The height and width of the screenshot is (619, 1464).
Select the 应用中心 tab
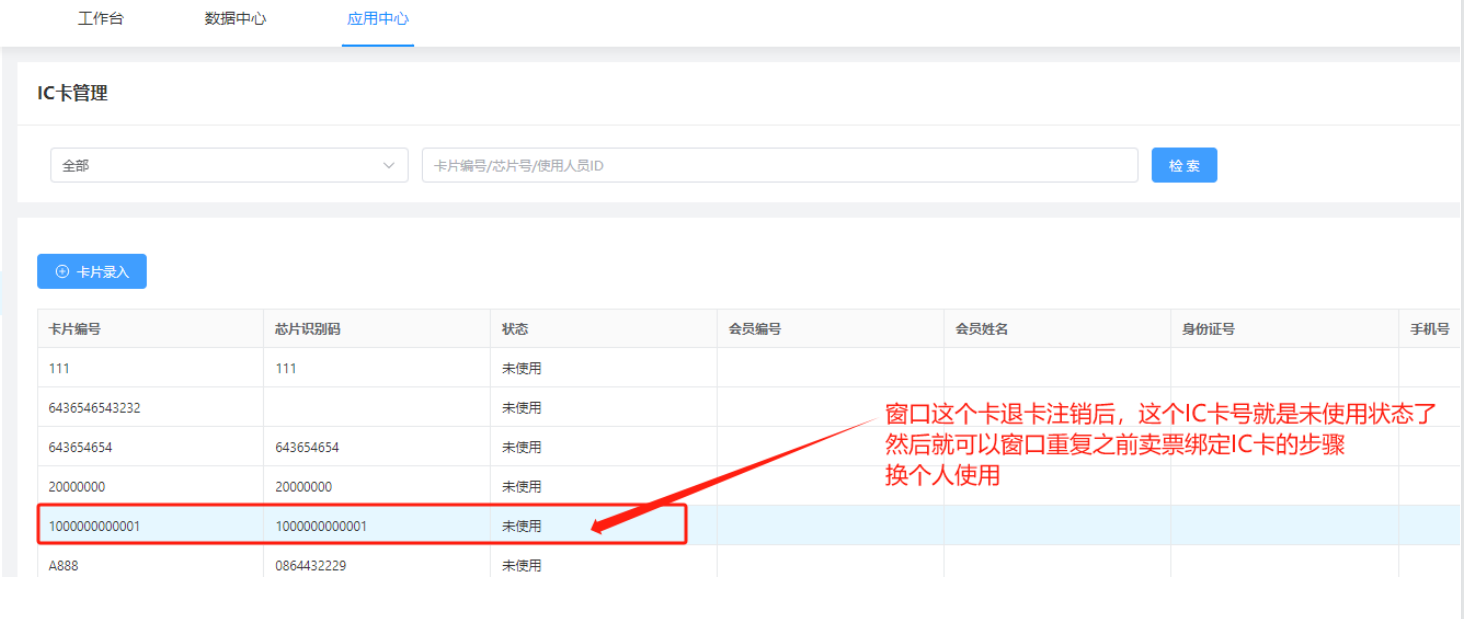click(x=377, y=19)
